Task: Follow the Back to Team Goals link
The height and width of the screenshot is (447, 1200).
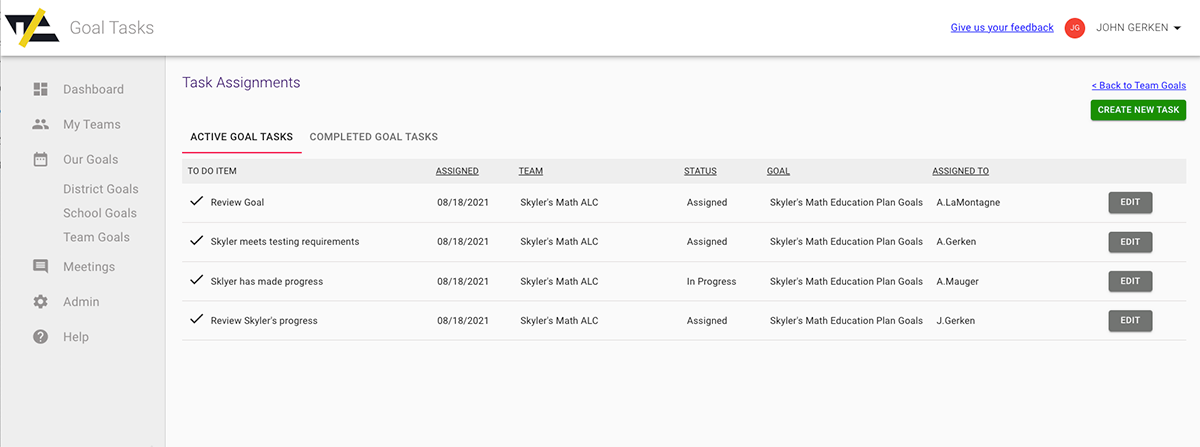Action: point(1139,86)
